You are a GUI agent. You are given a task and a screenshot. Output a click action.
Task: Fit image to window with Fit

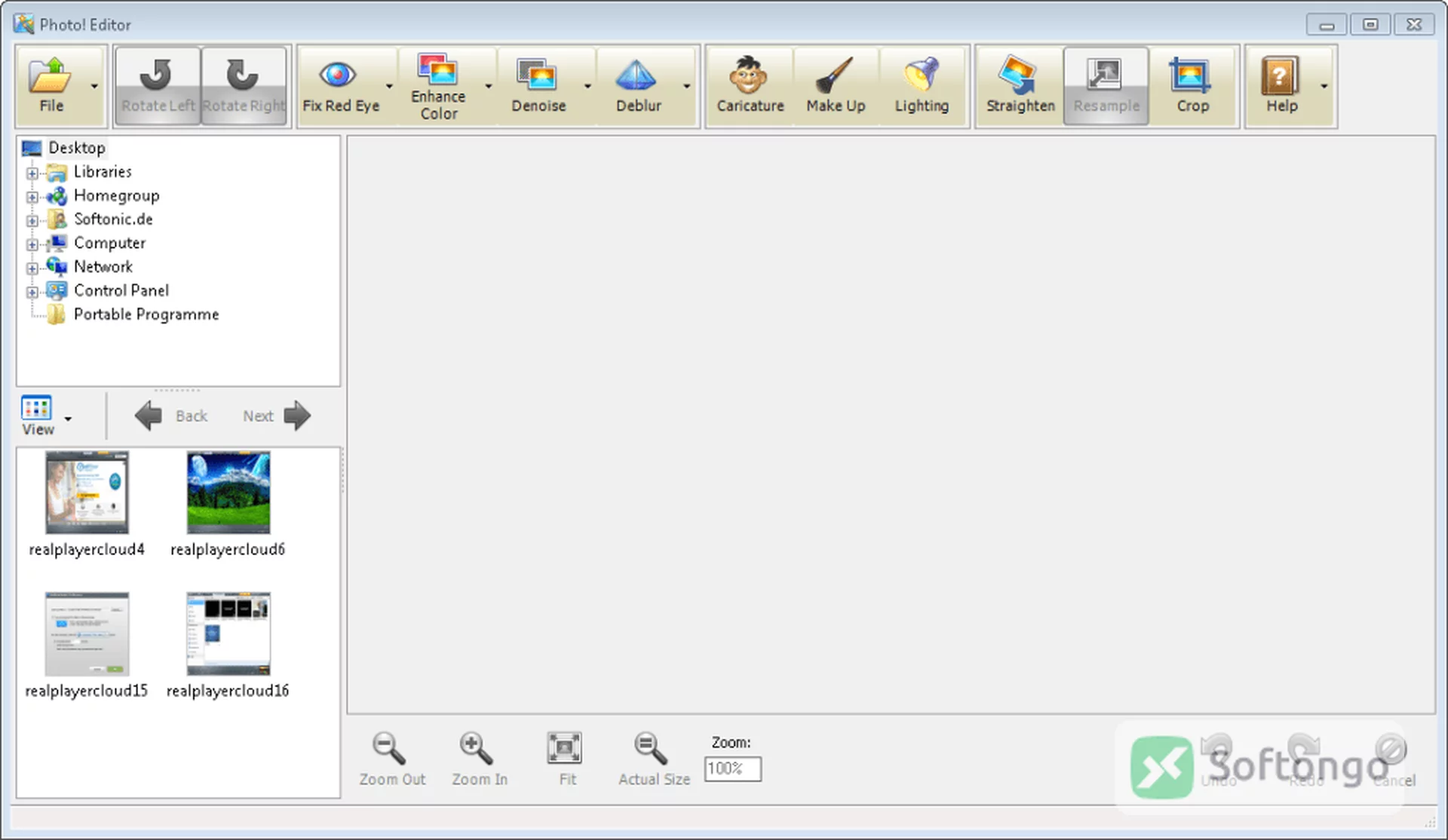(x=565, y=759)
